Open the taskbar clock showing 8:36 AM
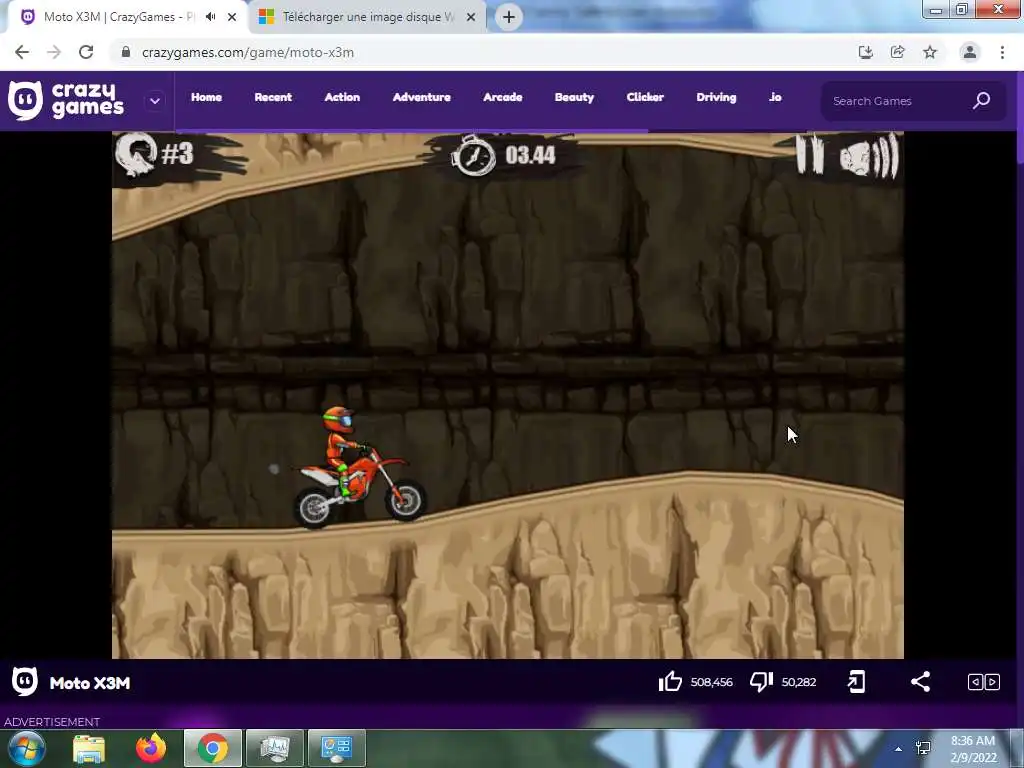Image resolution: width=1024 pixels, height=768 pixels. (x=973, y=749)
